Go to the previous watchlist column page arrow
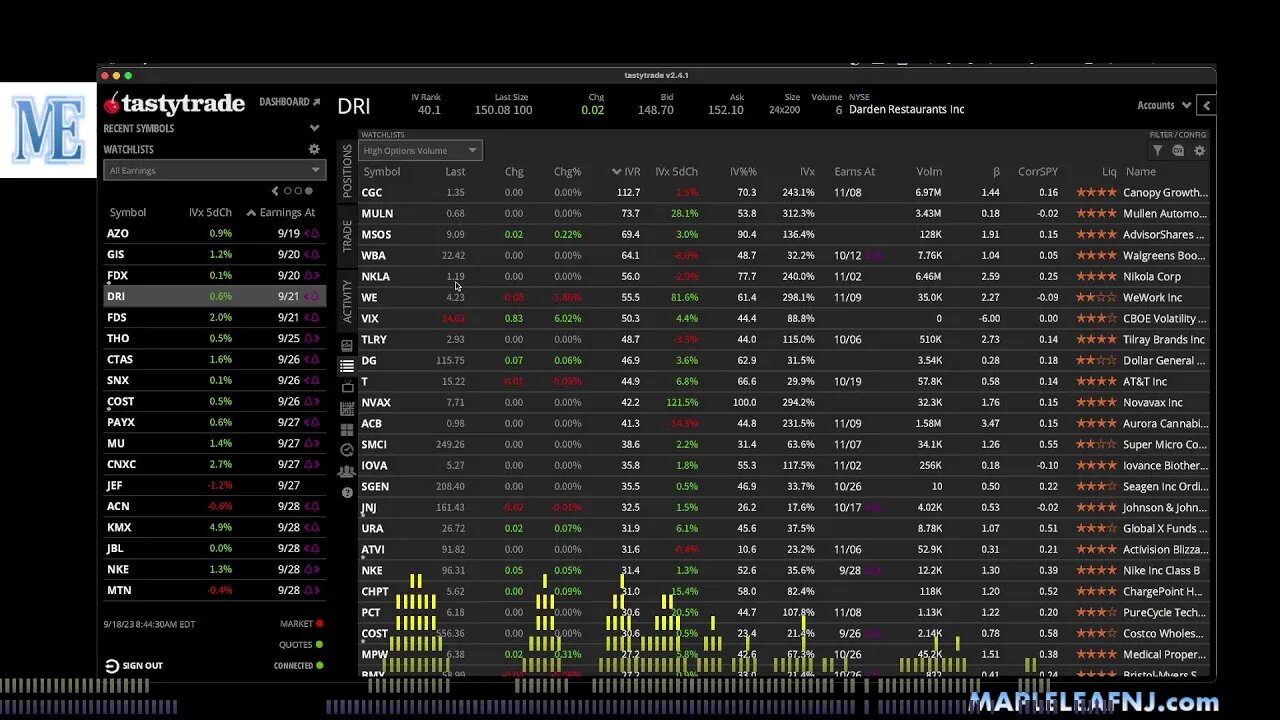Image resolution: width=1280 pixels, height=720 pixels. click(x=275, y=191)
